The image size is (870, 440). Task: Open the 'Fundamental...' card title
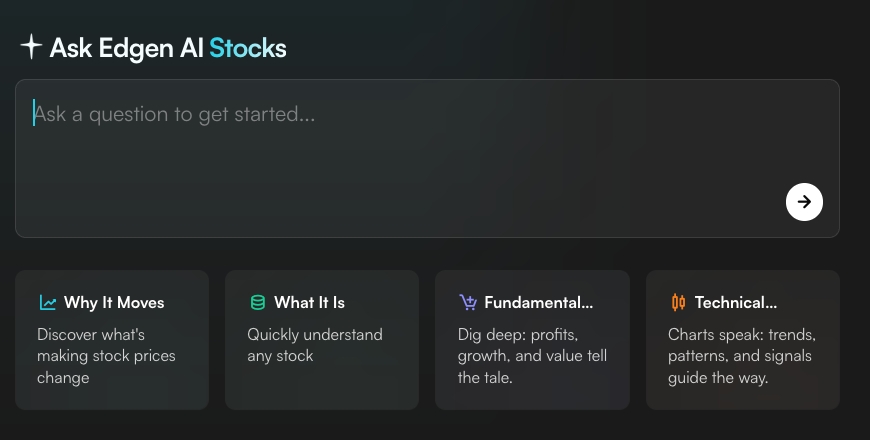click(538, 302)
